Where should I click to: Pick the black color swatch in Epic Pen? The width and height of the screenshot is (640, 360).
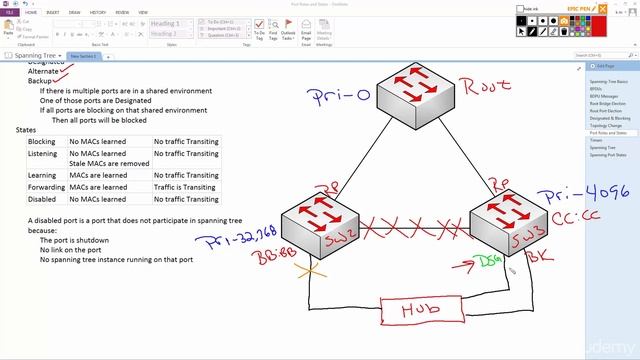pos(572,18)
